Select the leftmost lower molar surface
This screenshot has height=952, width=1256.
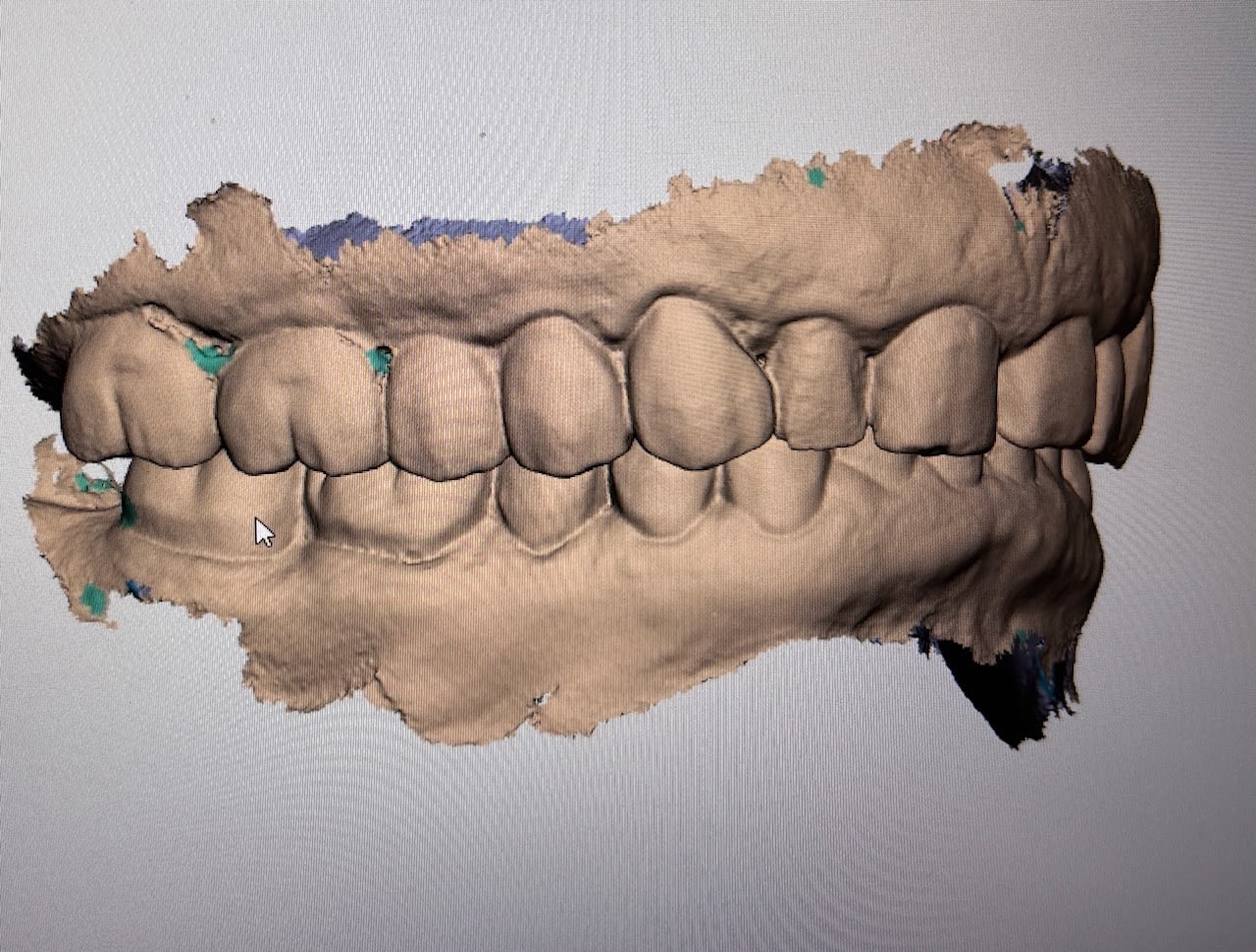[196, 505]
